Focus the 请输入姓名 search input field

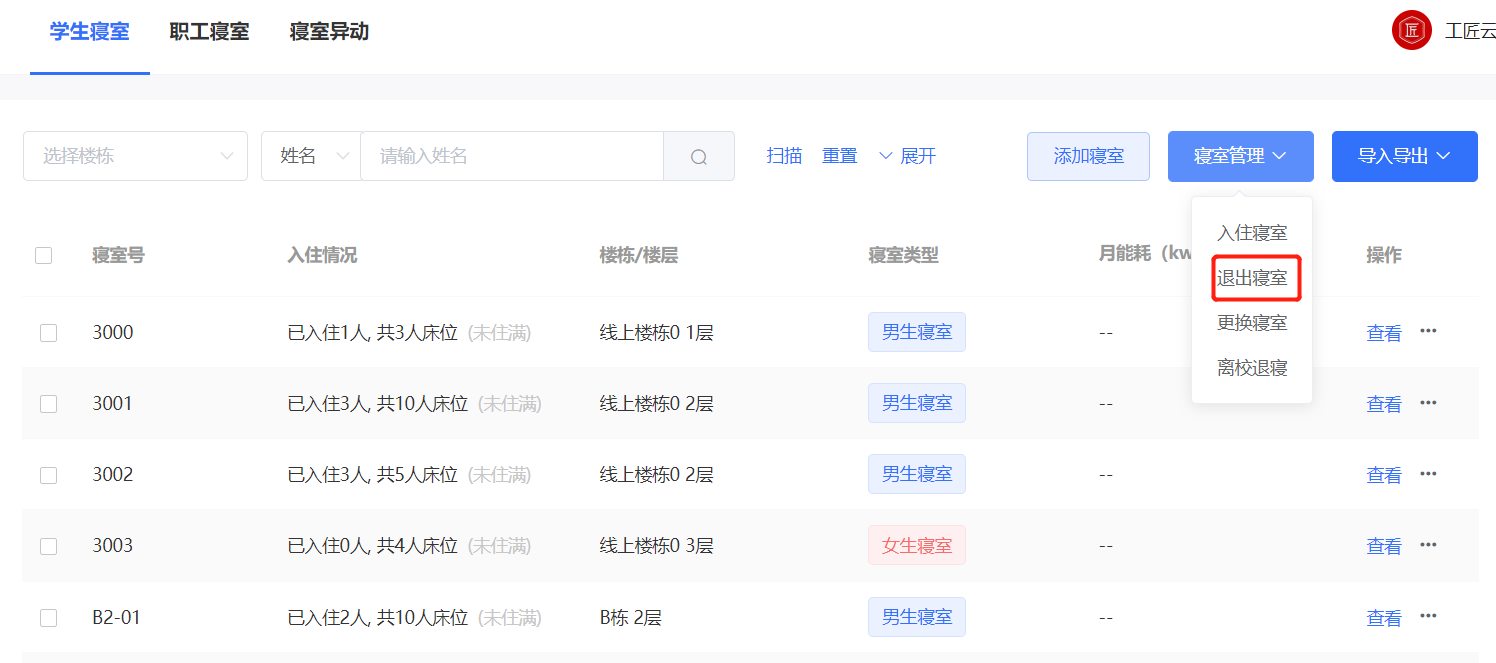[511, 156]
